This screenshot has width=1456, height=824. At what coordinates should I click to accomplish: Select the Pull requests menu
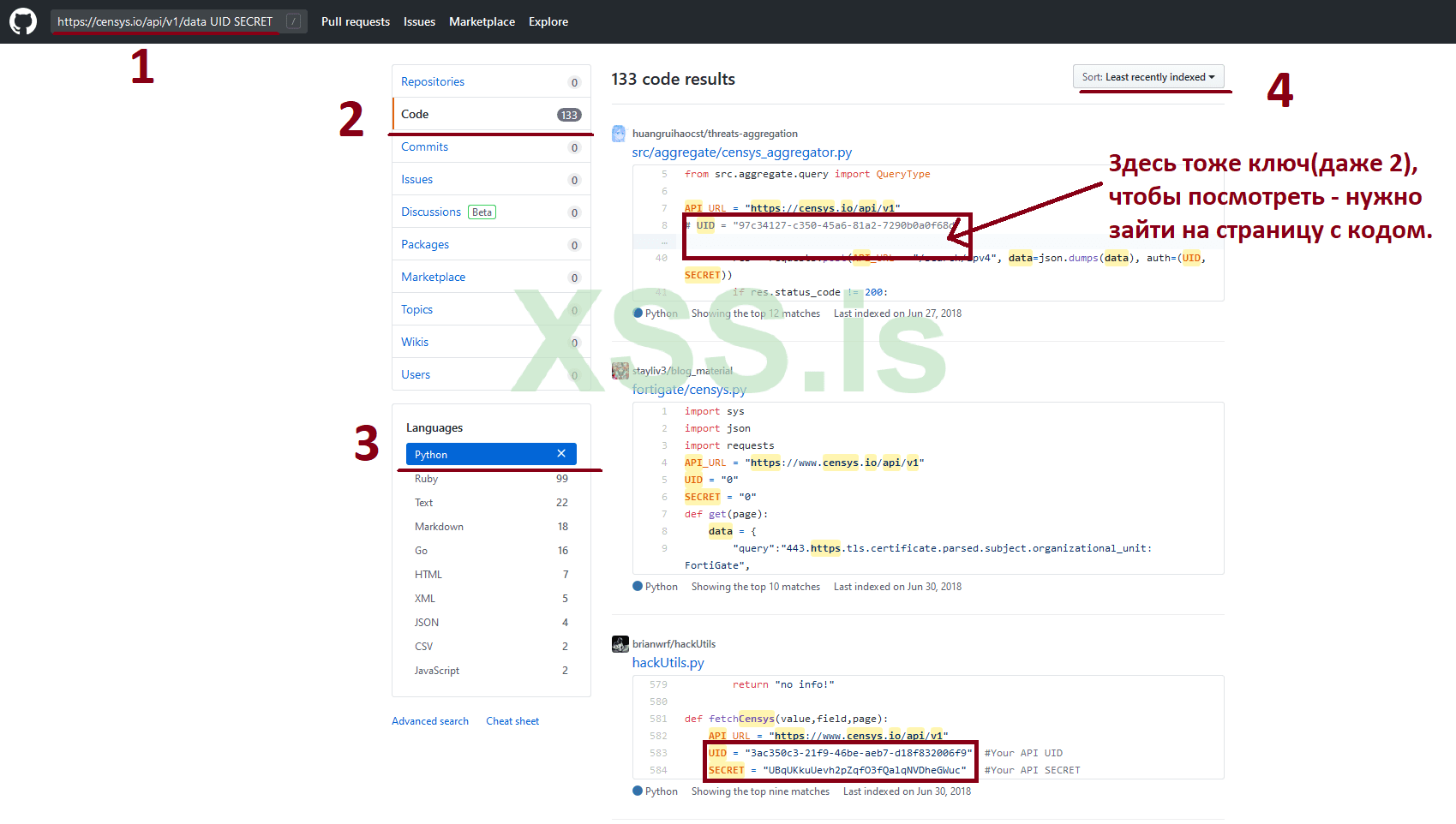355,21
